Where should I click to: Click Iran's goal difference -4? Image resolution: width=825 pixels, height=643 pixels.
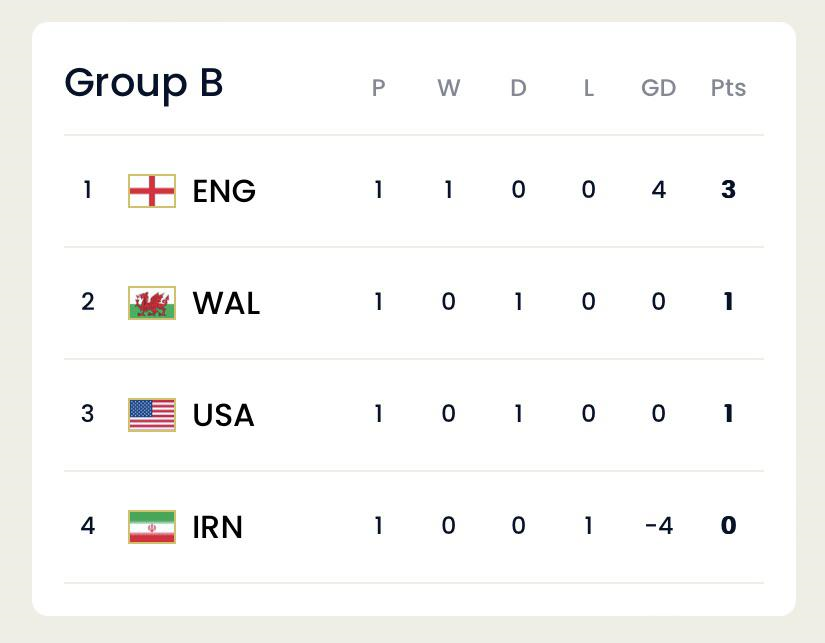pyautogui.click(x=659, y=525)
